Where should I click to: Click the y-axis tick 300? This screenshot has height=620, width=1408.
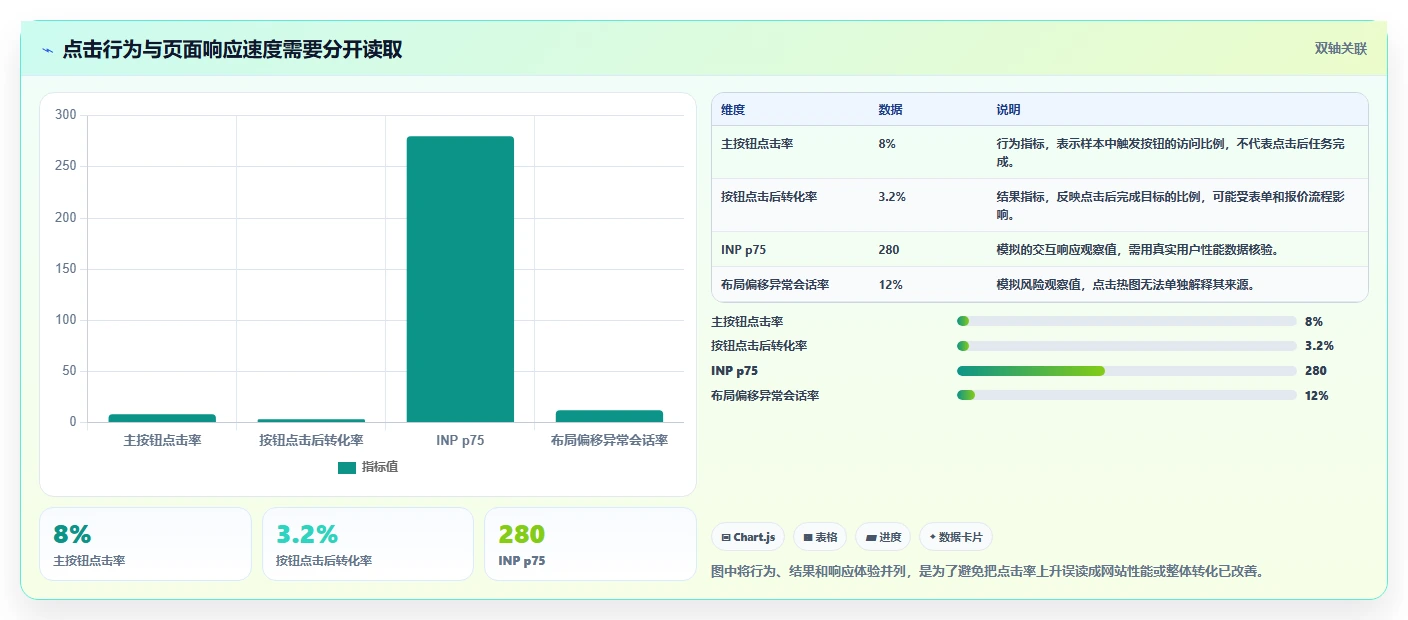[66, 115]
